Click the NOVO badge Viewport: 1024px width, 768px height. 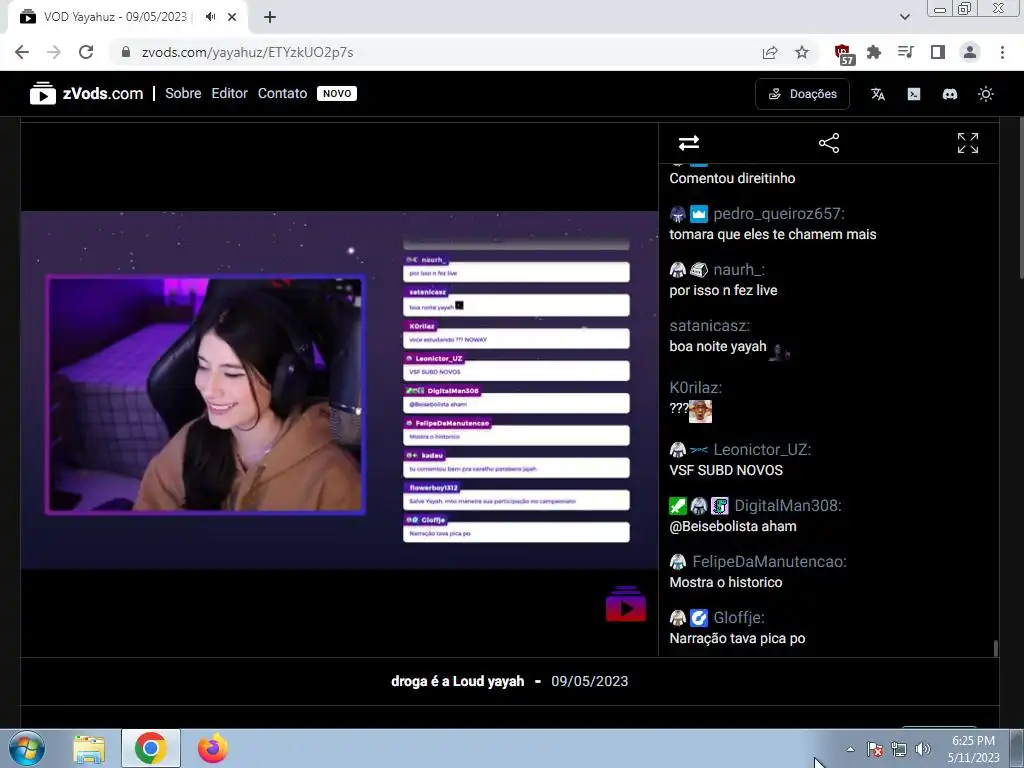click(x=337, y=93)
